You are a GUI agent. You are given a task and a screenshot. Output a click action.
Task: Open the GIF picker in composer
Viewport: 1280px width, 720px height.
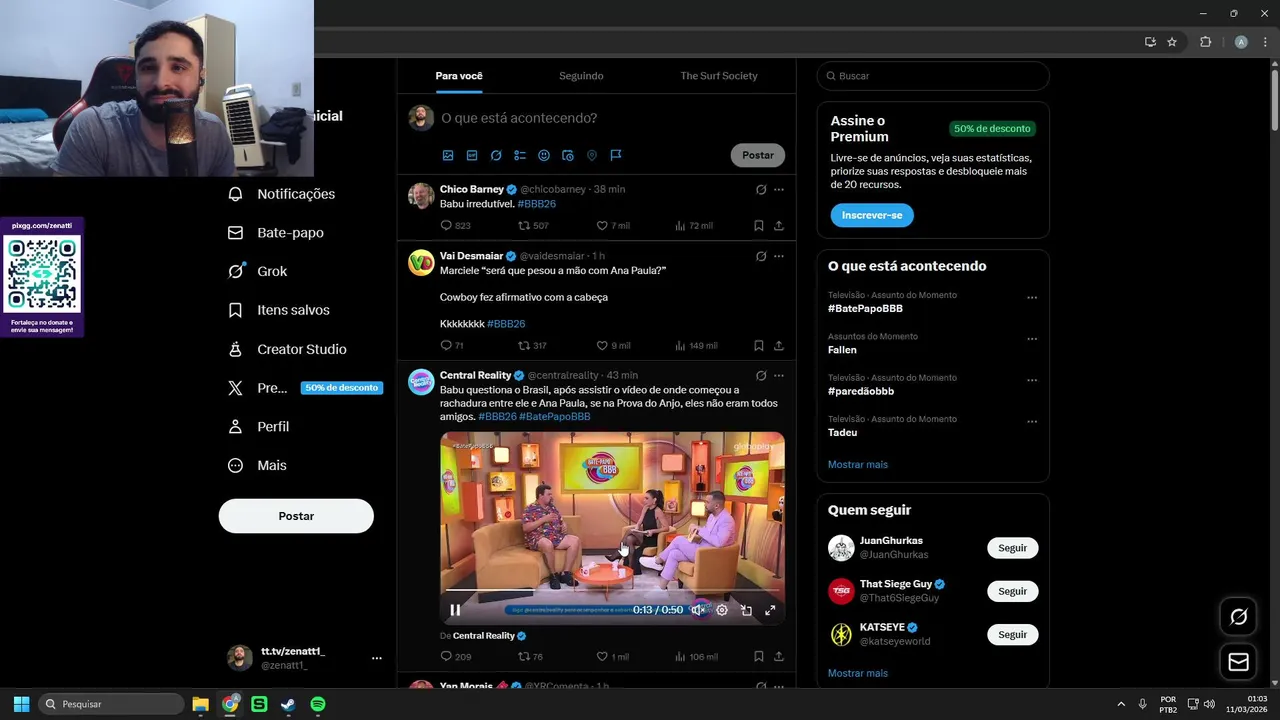472,155
